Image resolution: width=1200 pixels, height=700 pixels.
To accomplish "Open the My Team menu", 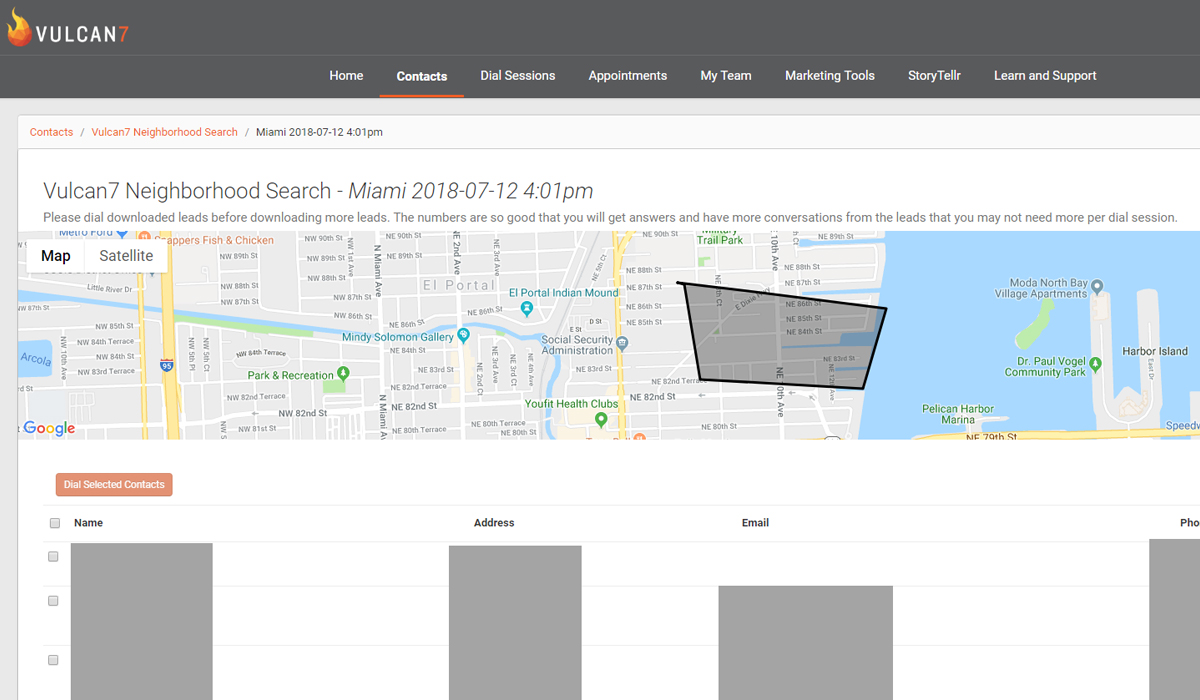I will click(726, 76).
